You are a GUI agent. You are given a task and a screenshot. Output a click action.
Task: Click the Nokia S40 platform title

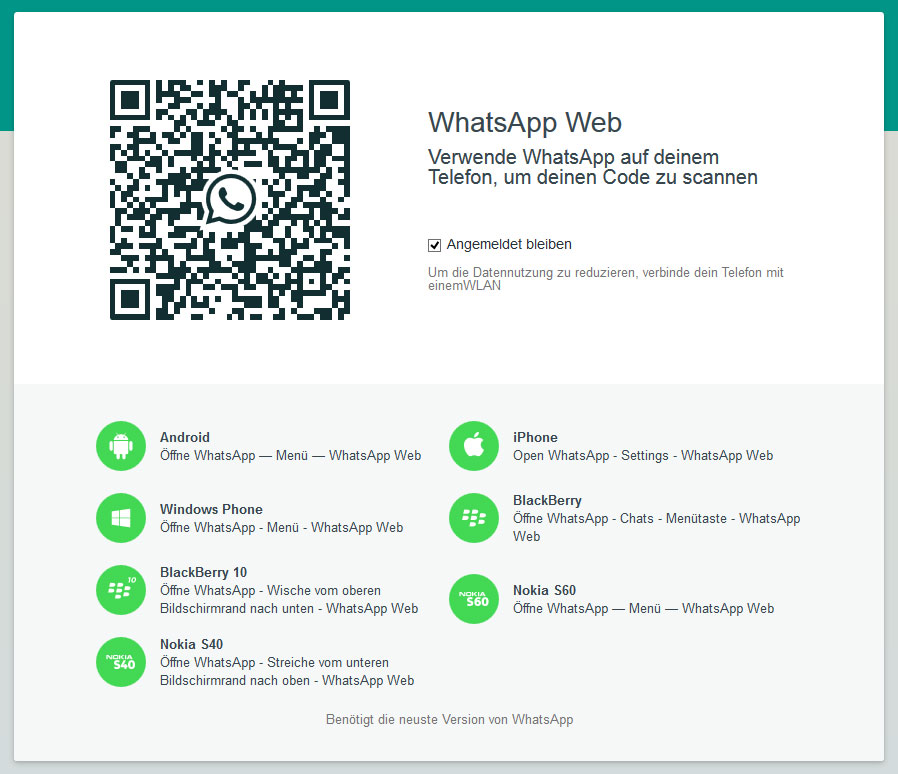pos(191,644)
